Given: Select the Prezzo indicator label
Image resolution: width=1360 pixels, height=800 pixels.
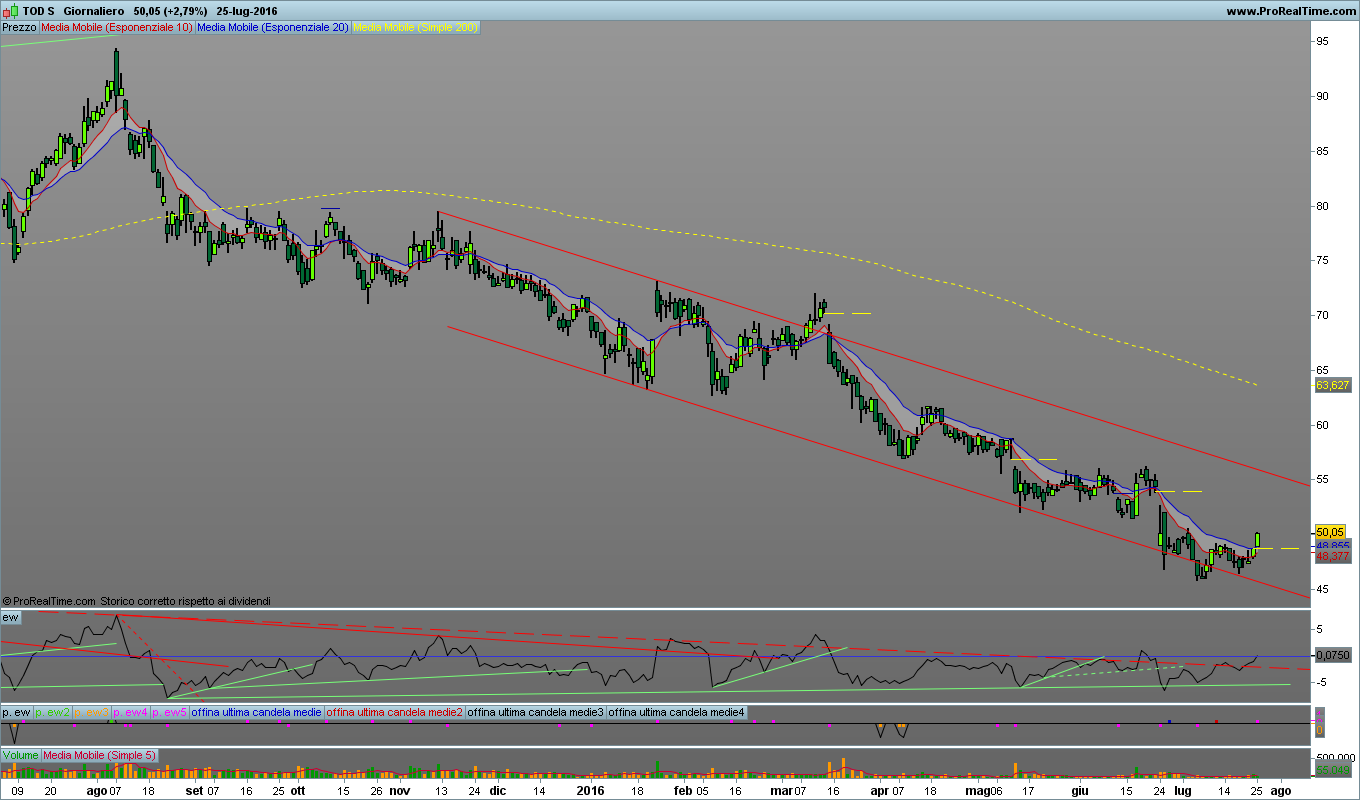Looking at the screenshot, I should click(19, 28).
